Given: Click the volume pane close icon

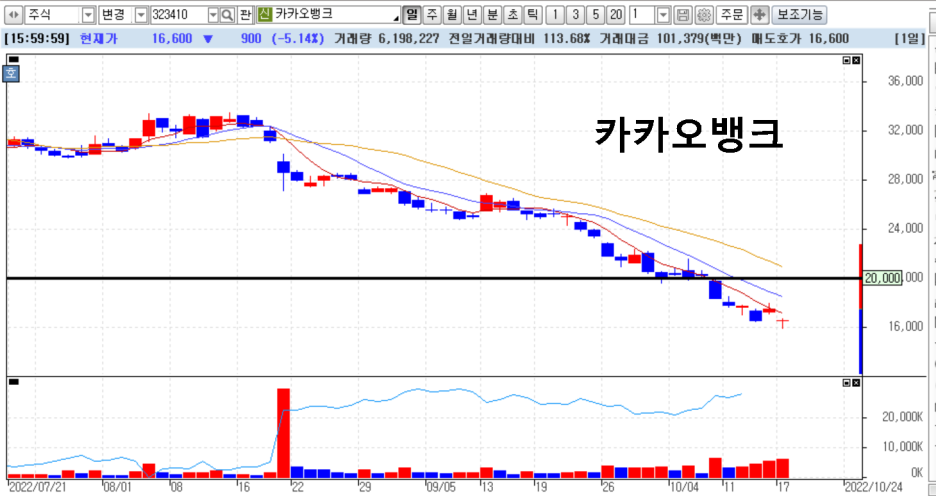Looking at the screenshot, I should [856, 383].
